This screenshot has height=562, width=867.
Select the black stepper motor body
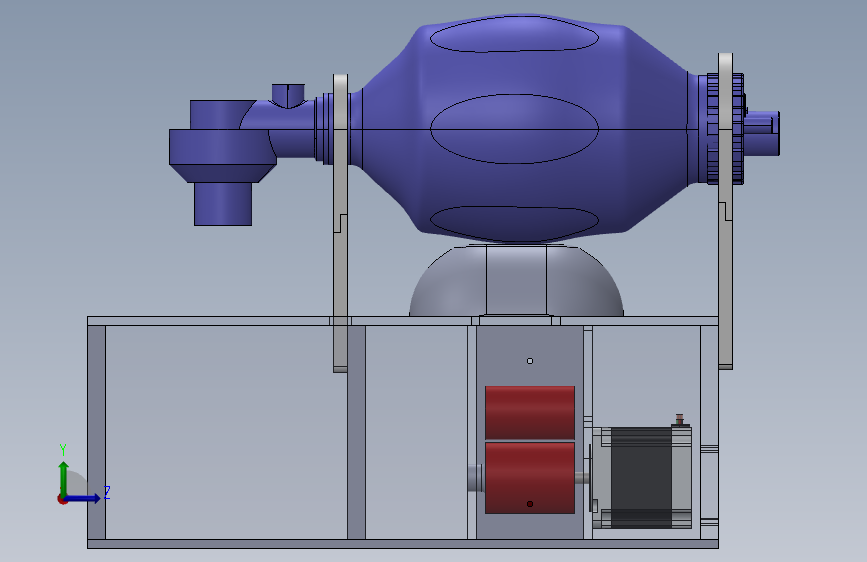(641, 478)
